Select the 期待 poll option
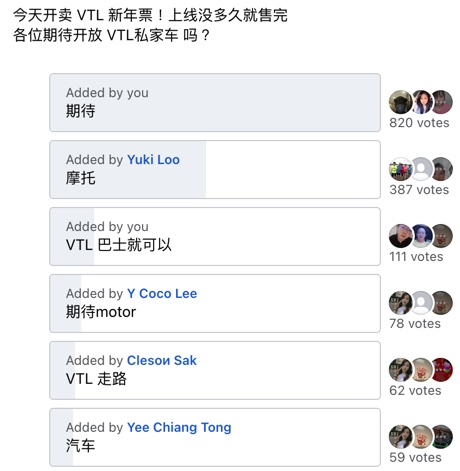The height and width of the screenshot is (471, 460). coord(215,102)
